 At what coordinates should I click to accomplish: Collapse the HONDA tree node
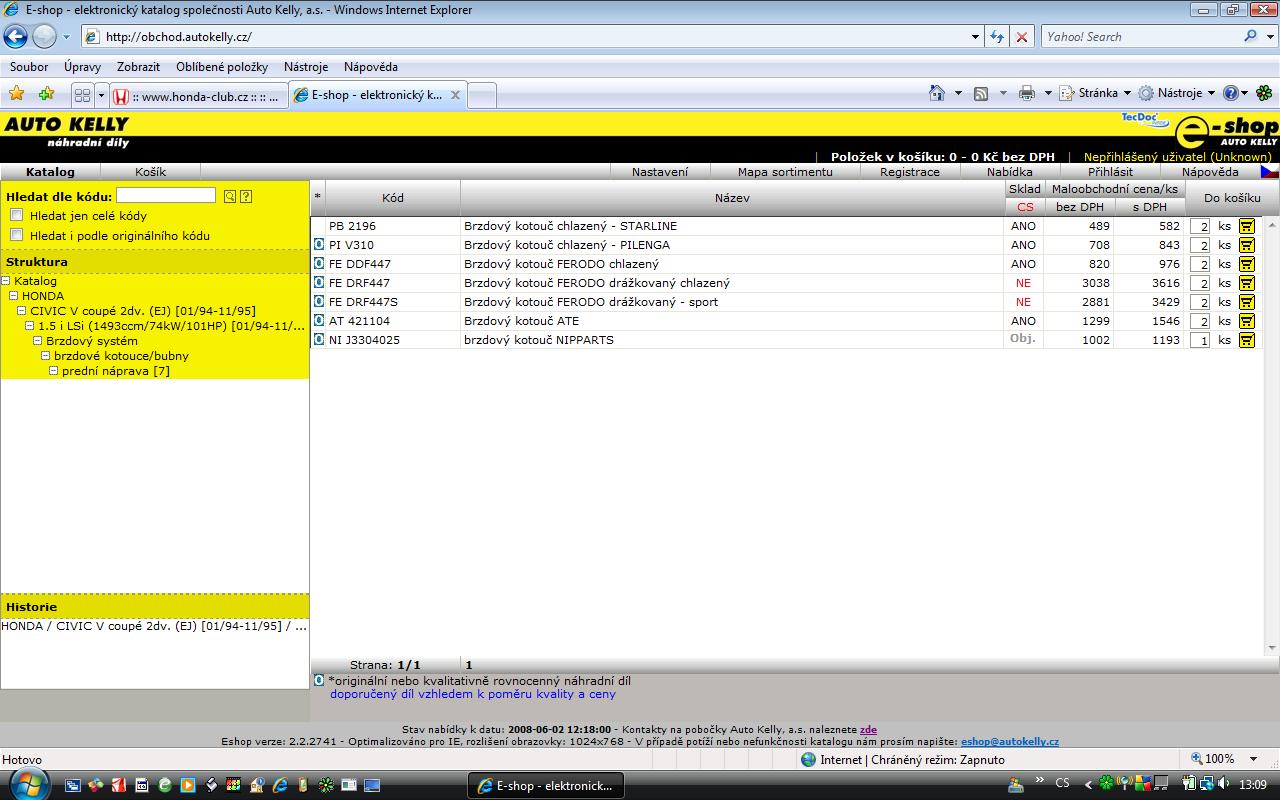tap(14, 296)
